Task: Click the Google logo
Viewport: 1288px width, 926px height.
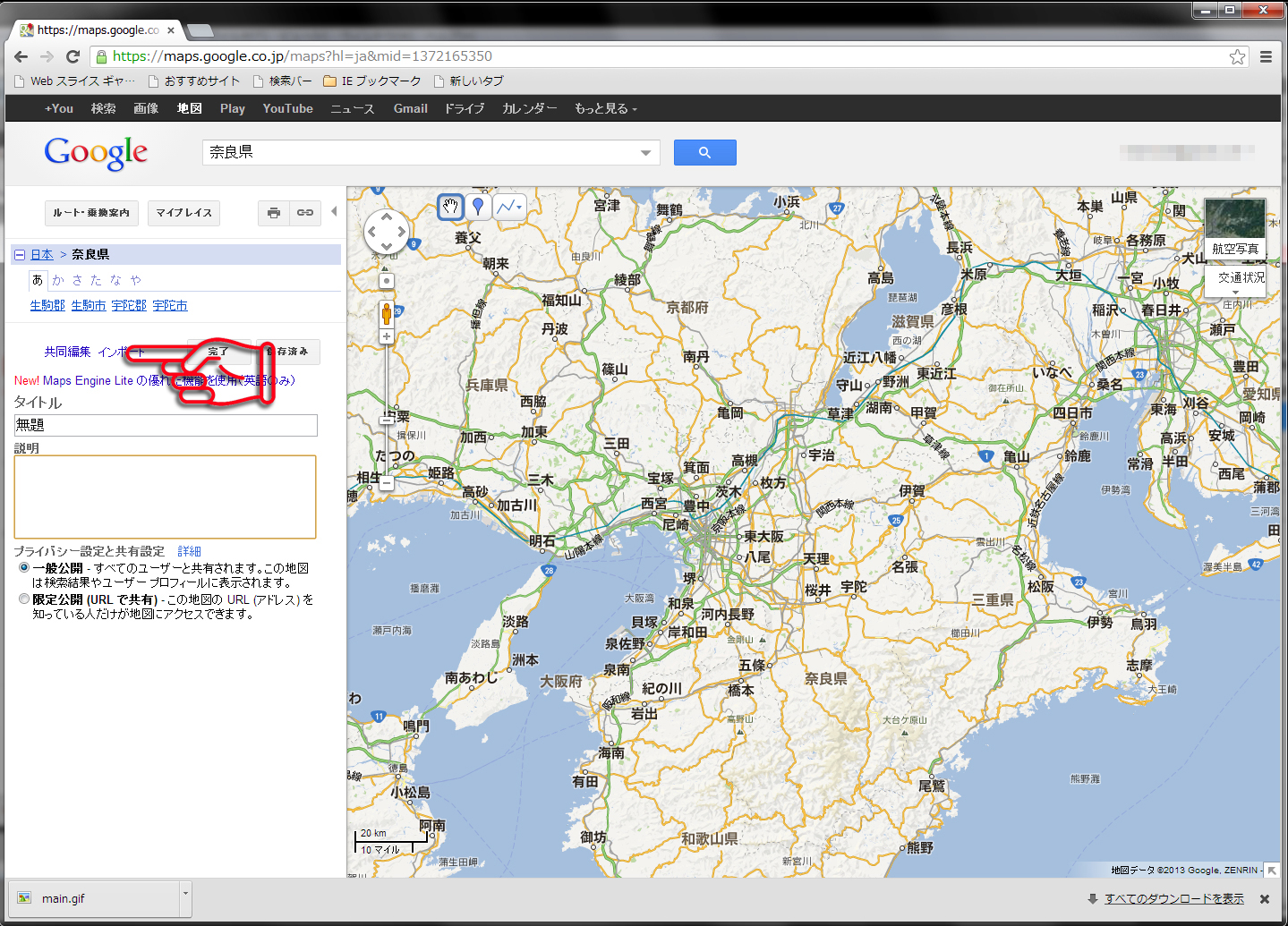Action: point(96,153)
